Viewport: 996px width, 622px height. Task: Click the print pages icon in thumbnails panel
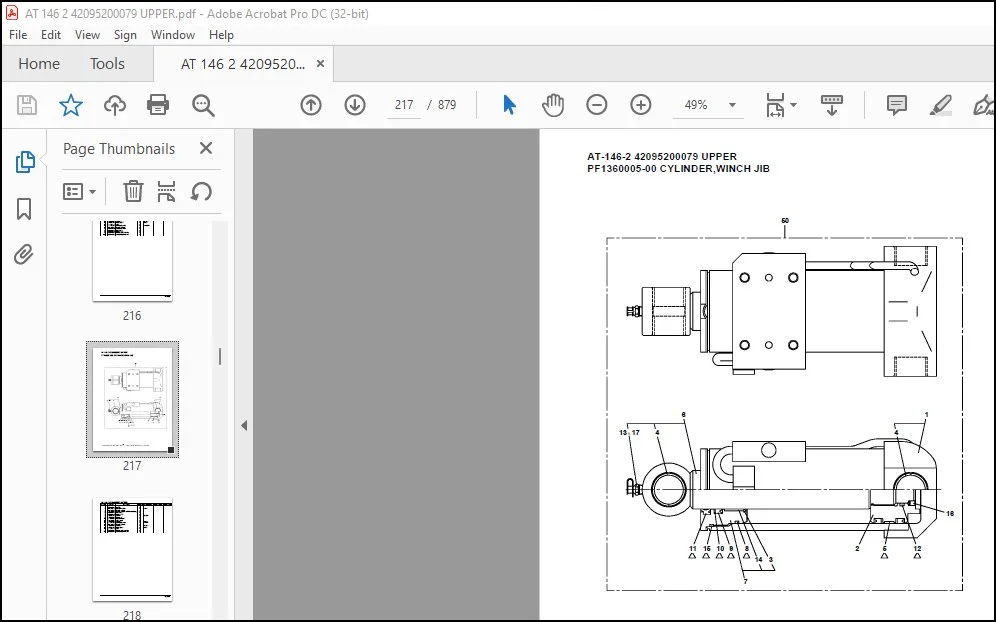166,191
